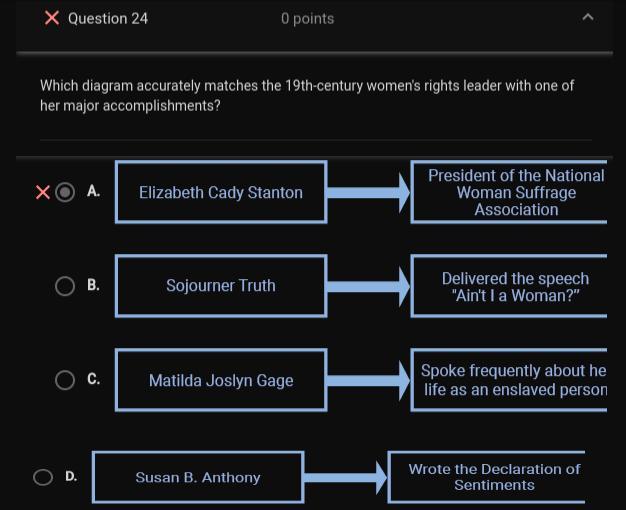Click the Susan B. Anthony box
This screenshot has width=626, height=510.
coord(198,477)
